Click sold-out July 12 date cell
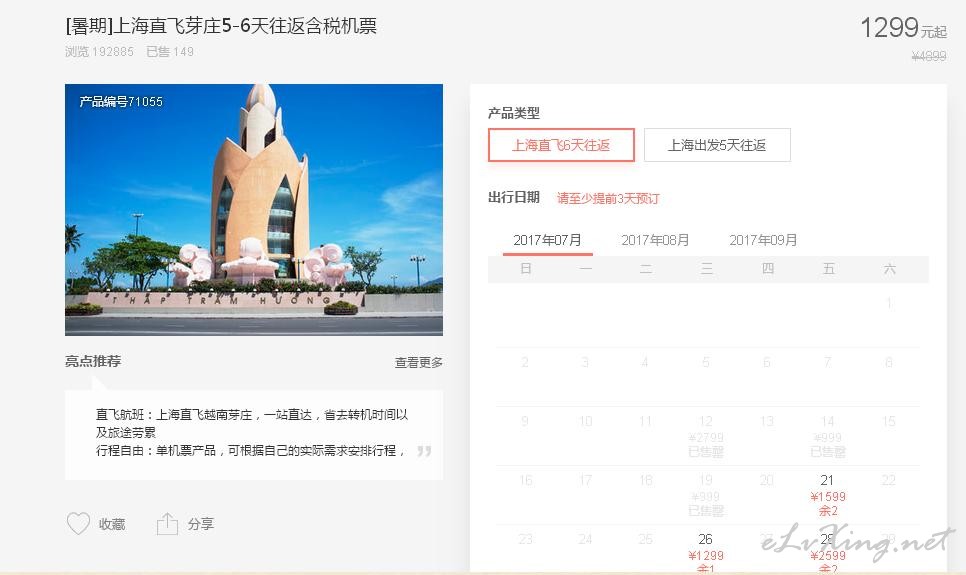 pos(706,436)
